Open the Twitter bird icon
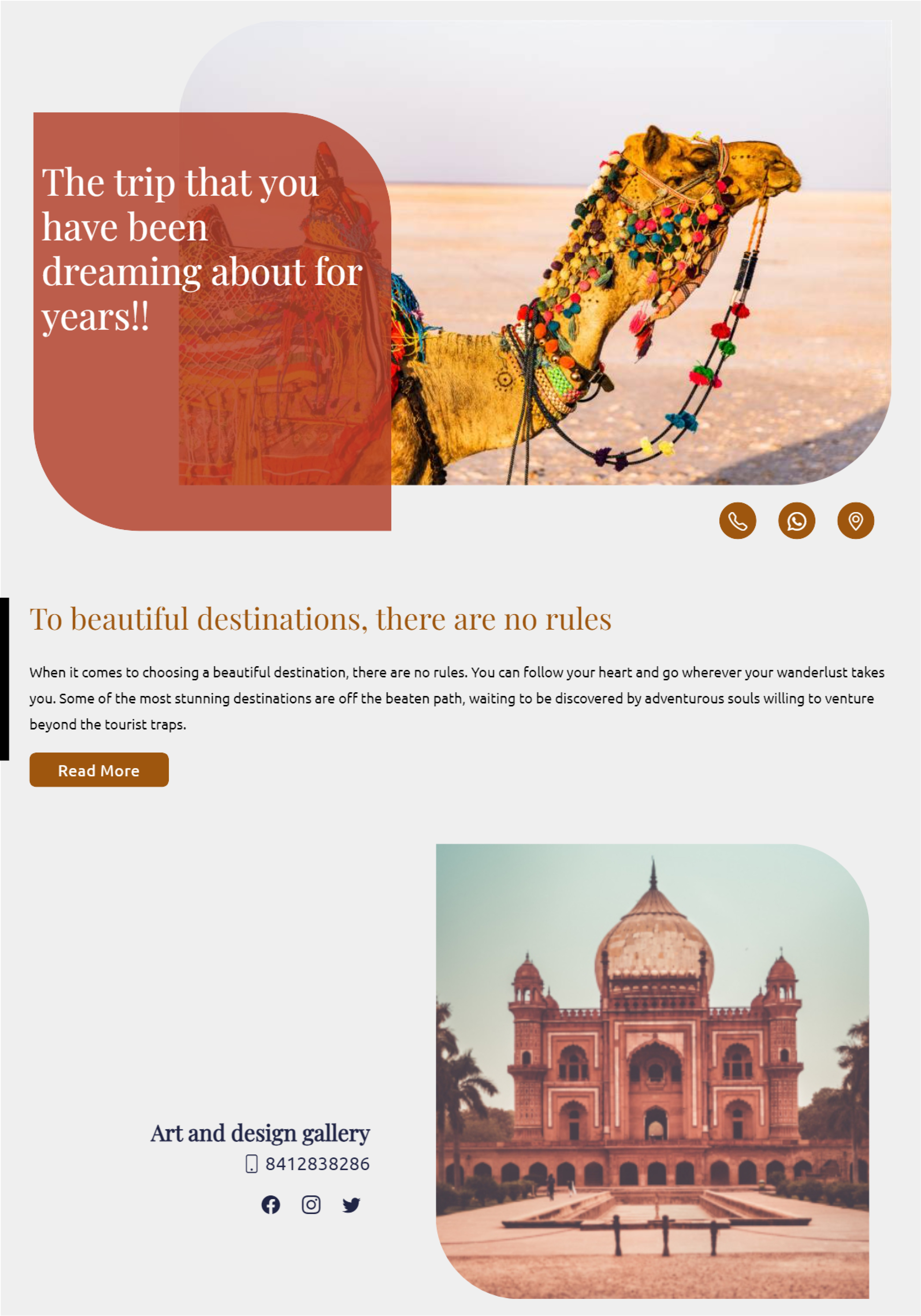Image resolution: width=921 pixels, height=1316 pixels. click(x=351, y=1205)
